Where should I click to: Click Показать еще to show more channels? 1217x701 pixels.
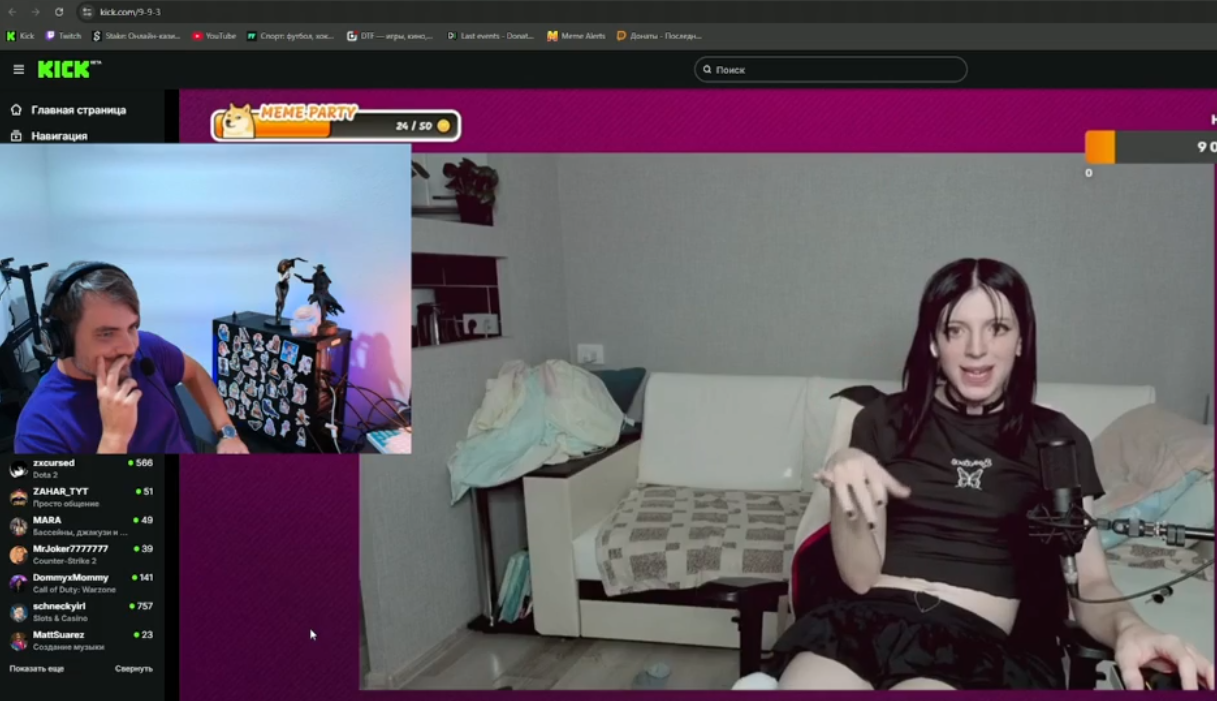tap(37, 668)
